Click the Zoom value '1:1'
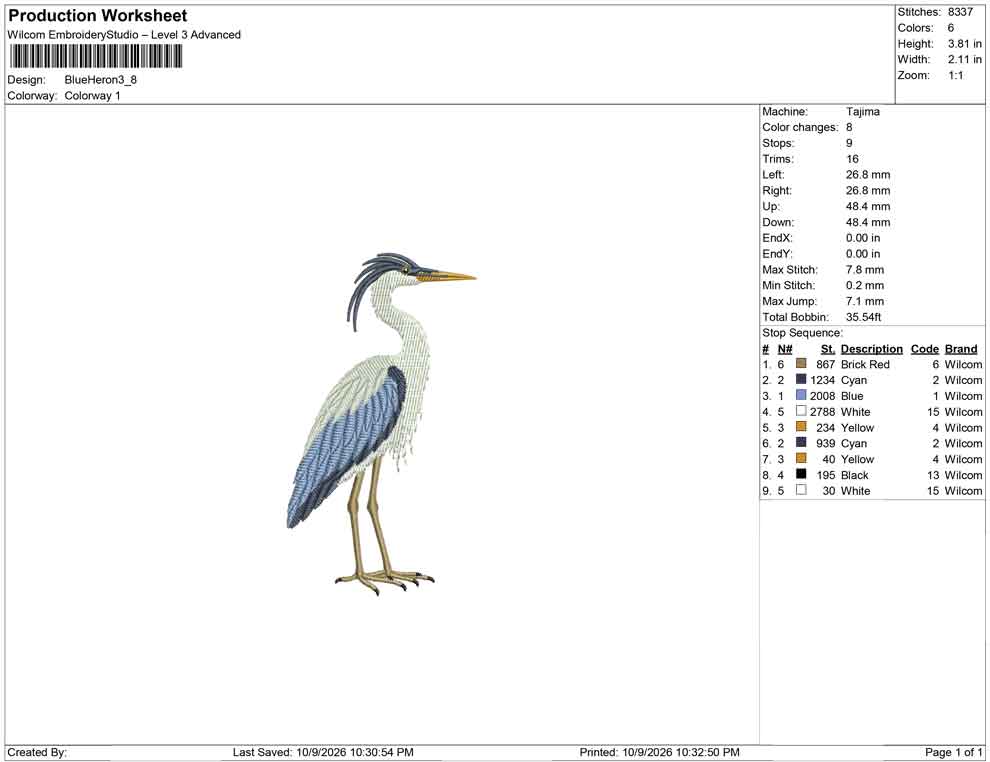The width and height of the screenshot is (990, 762). pyautogui.click(x=956, y=75)
